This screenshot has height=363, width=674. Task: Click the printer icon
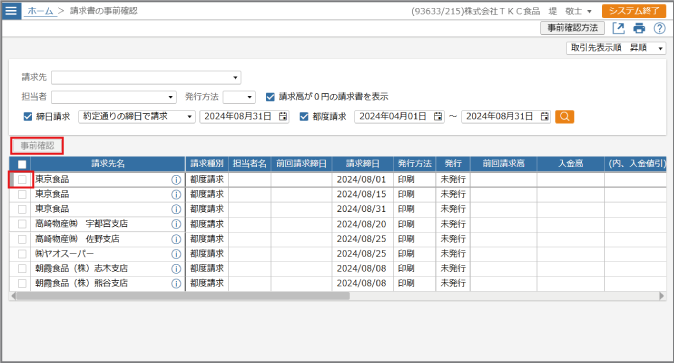pyautogui.click(x=639, y=28)
